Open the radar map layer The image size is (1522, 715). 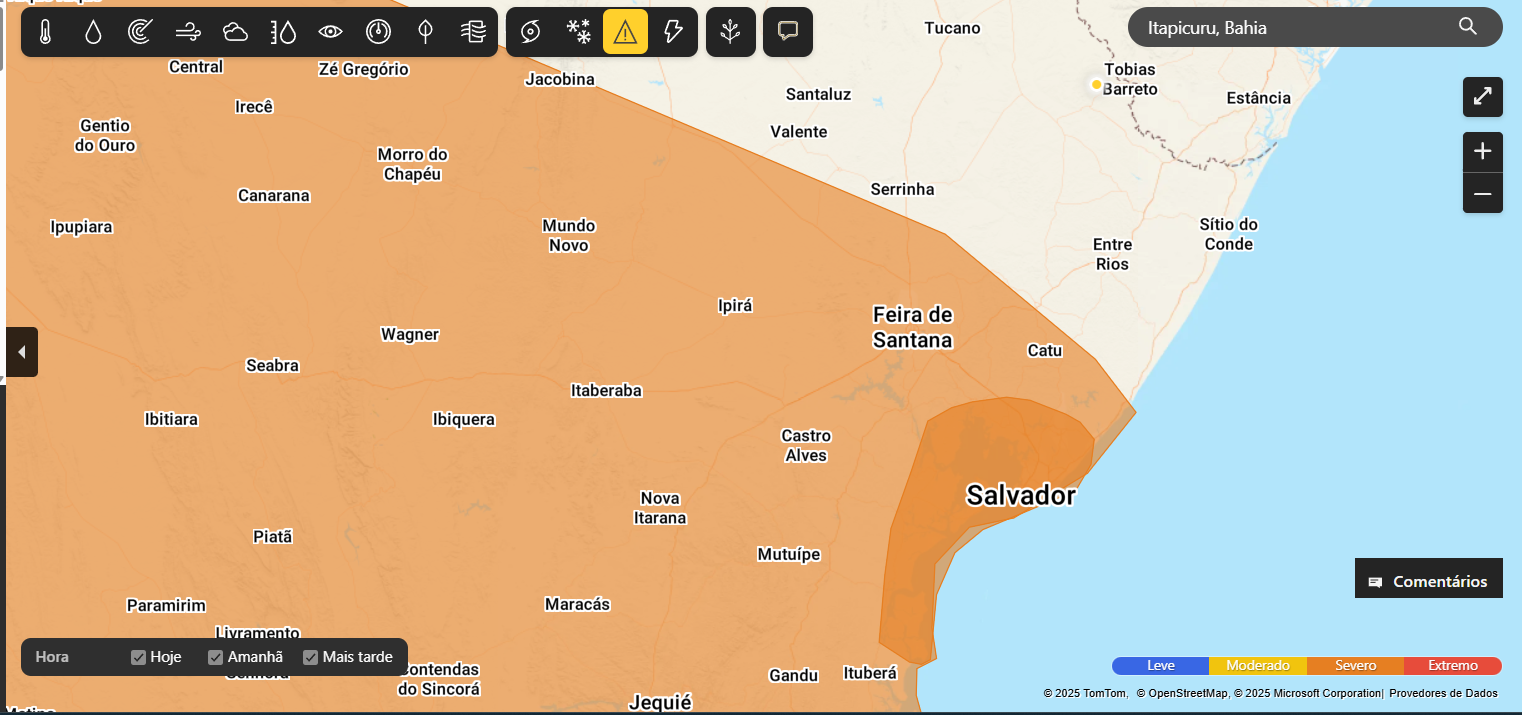(140, 32)
